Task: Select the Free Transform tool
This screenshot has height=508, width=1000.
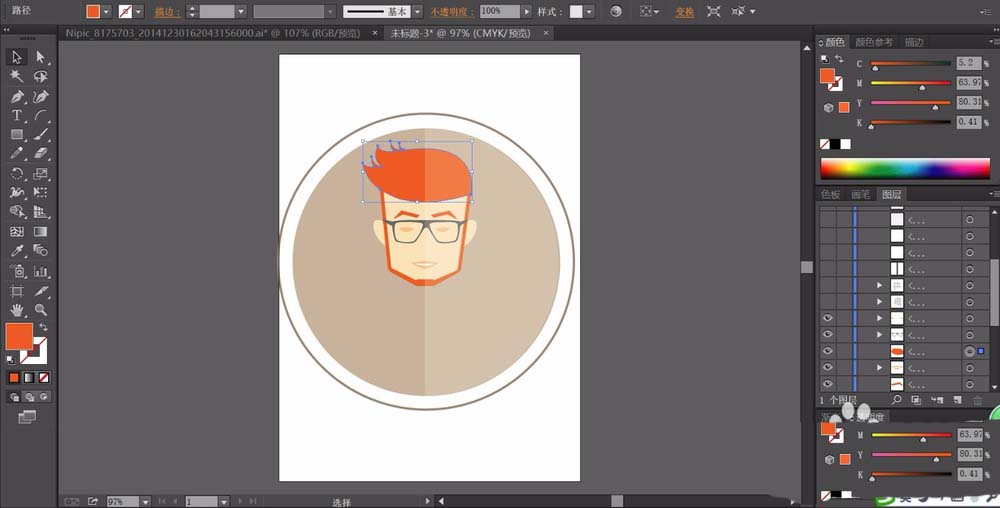Action: [x=40, y=192]
